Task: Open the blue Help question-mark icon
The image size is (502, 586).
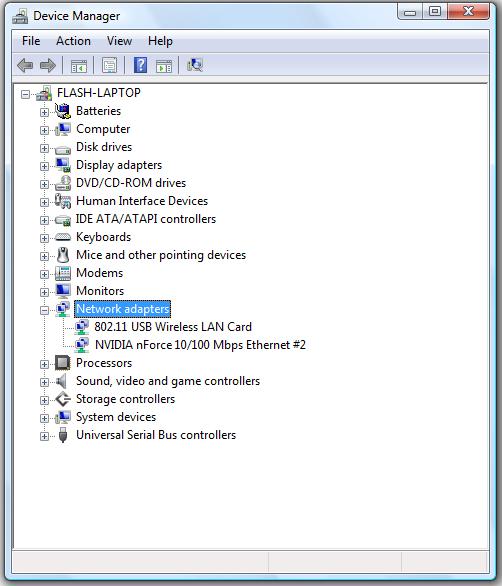Action: pyautogui.click(x=140, y=65)
